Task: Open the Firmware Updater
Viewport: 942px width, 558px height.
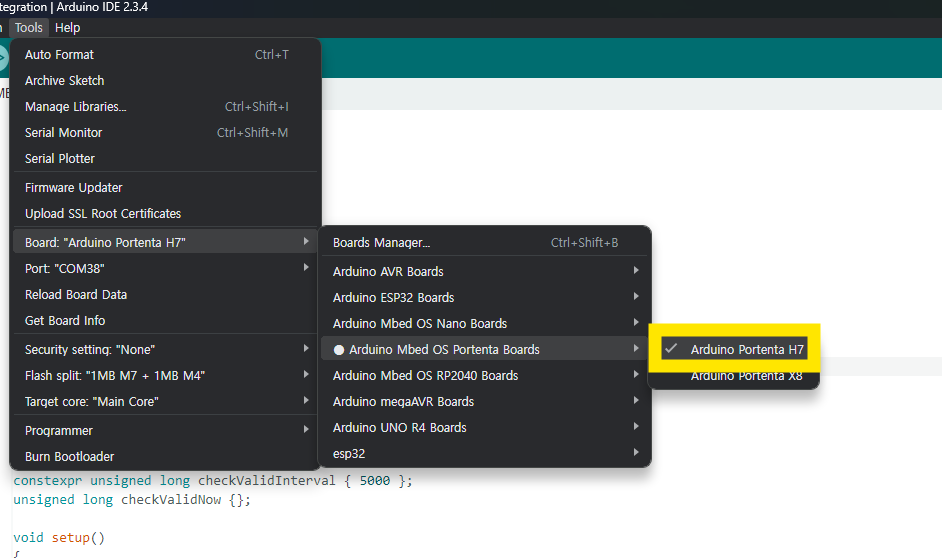Action: [165, 187]
